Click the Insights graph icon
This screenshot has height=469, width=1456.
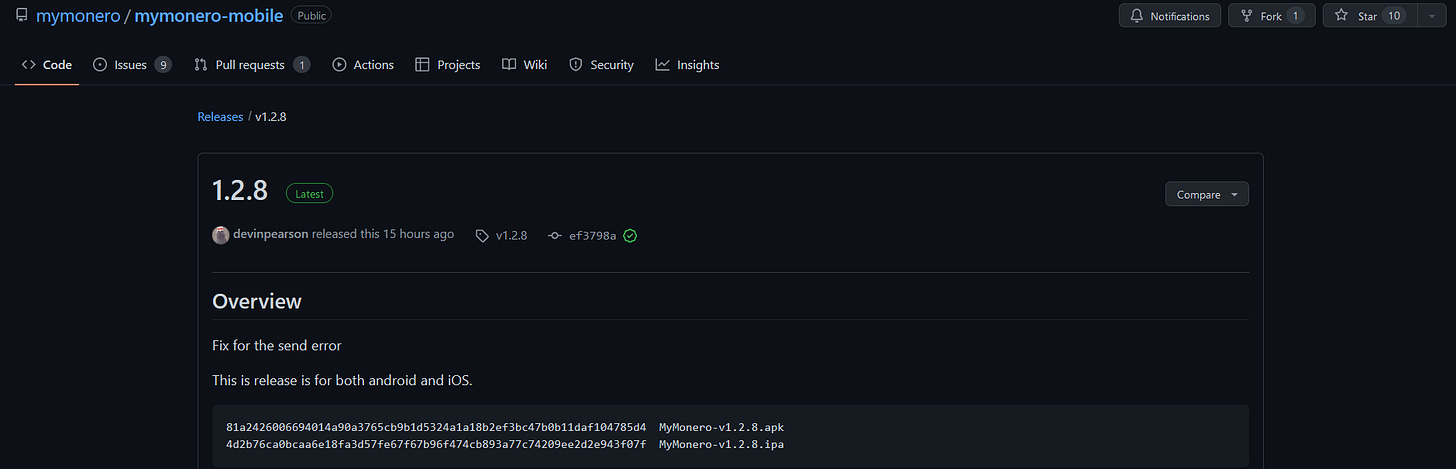662,65
